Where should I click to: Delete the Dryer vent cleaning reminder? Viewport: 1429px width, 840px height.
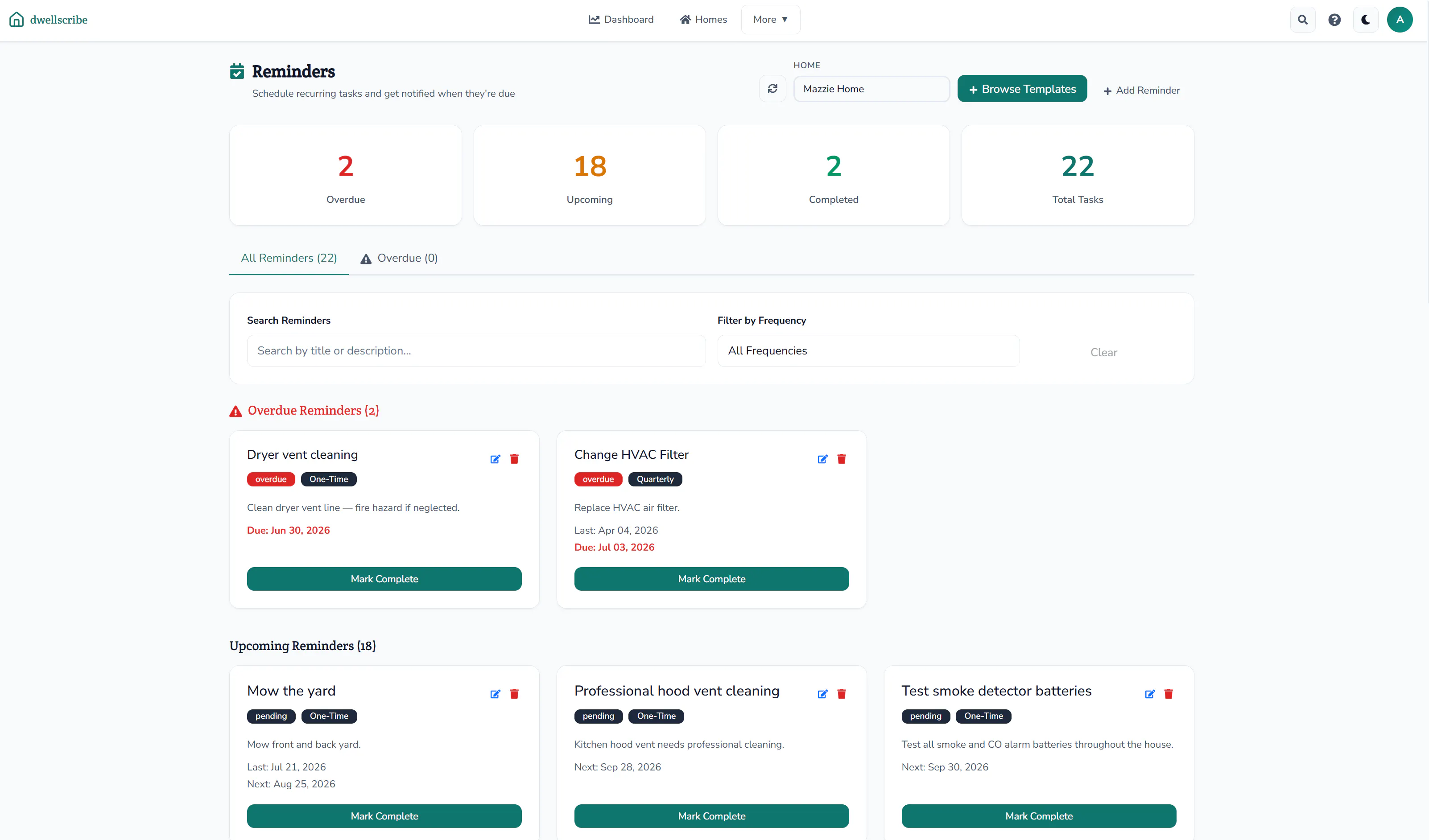pos(514,459)
